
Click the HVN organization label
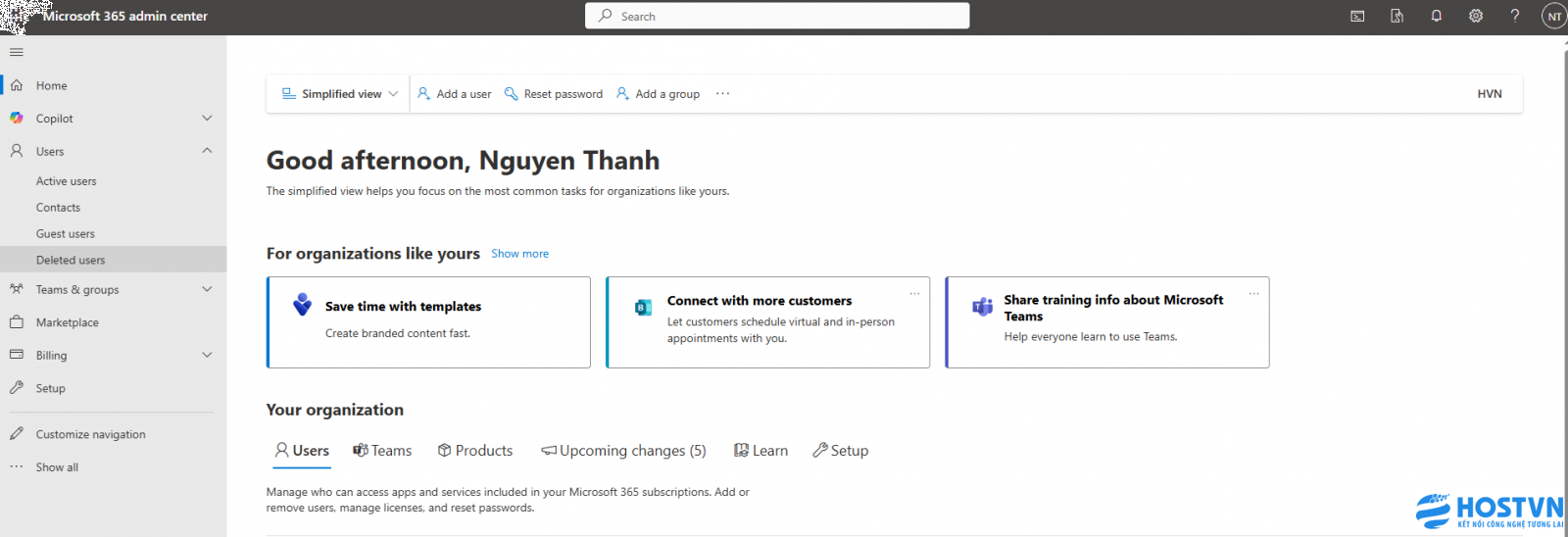coord(1490,93)
